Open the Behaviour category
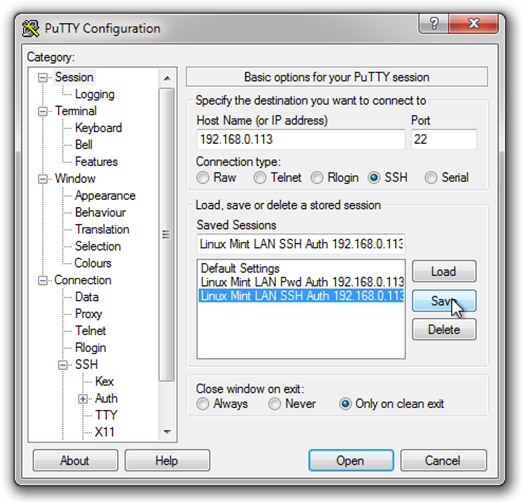 coord(100,212)
